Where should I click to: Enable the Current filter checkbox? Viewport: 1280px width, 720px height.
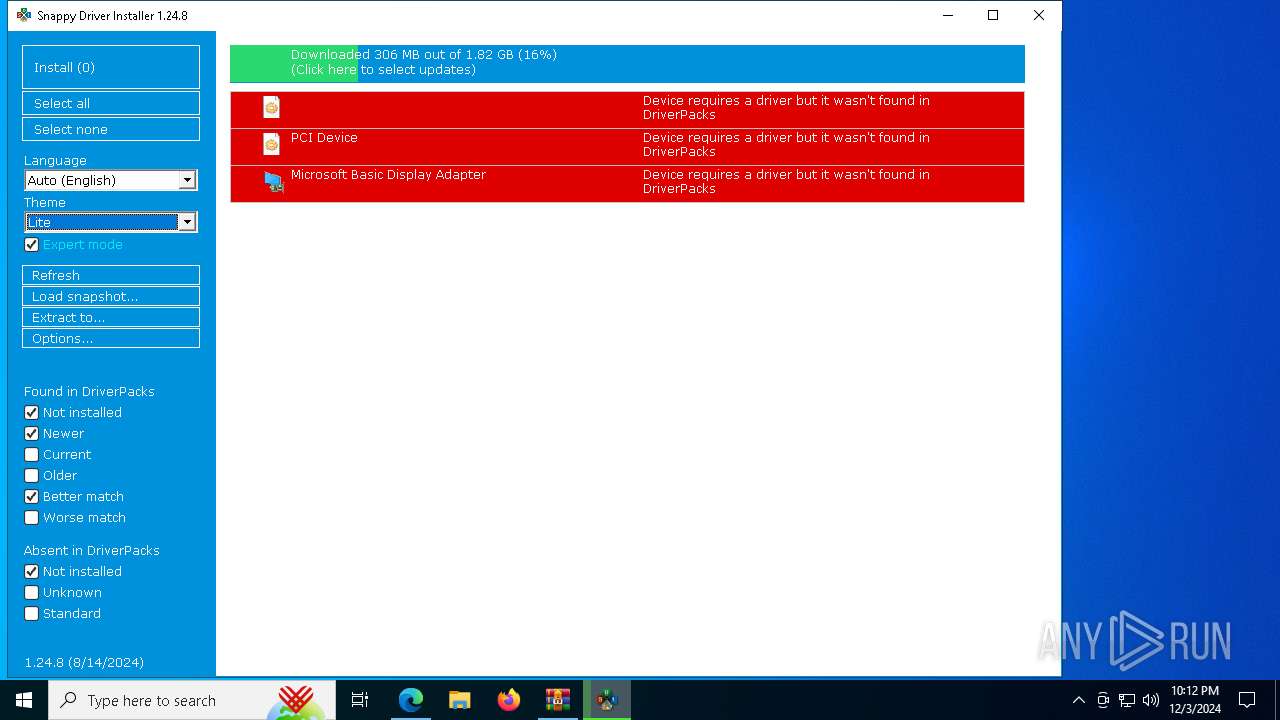coord(31,455)
